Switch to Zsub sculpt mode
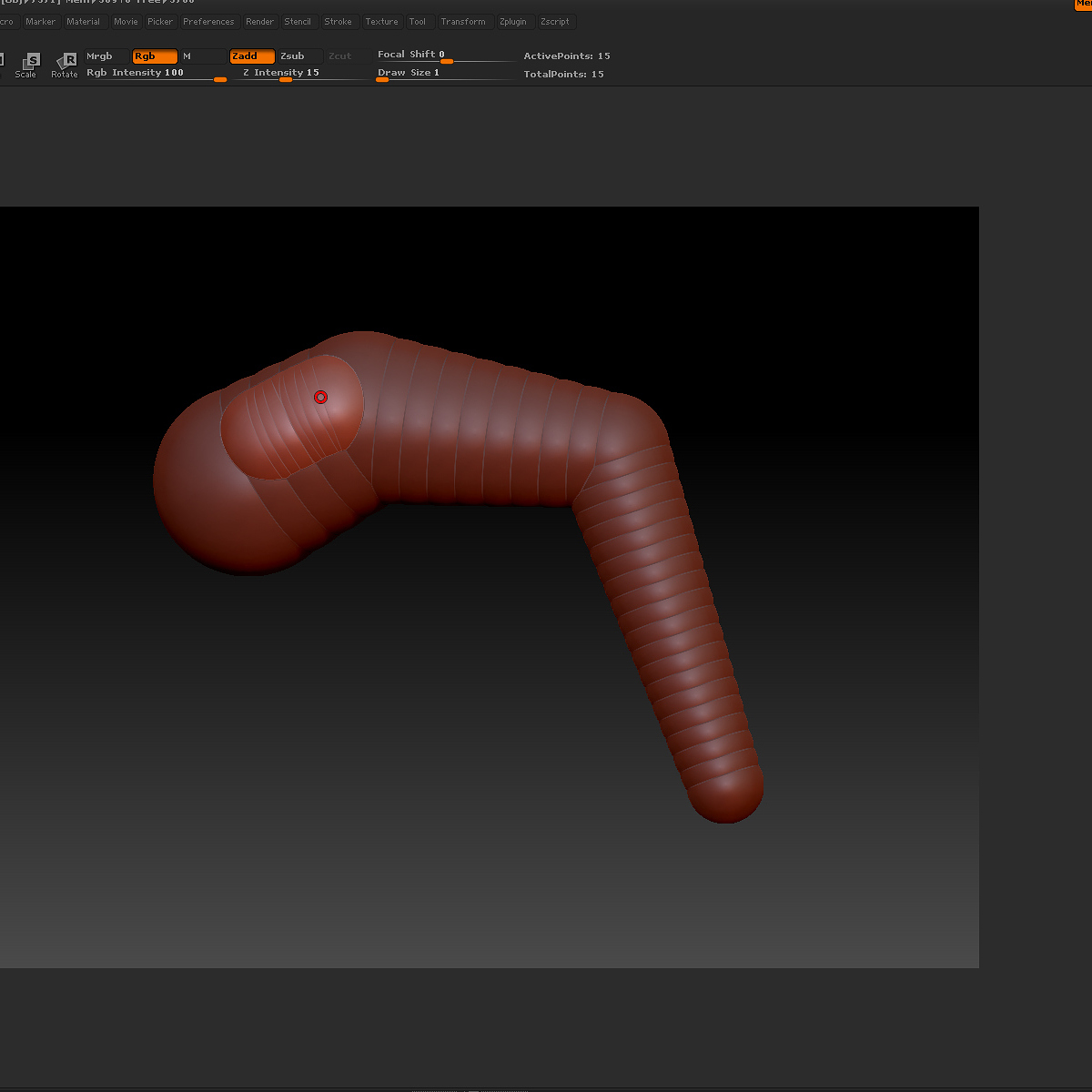This screenshot has width=1092, height=1092. (x=299, y=56)
